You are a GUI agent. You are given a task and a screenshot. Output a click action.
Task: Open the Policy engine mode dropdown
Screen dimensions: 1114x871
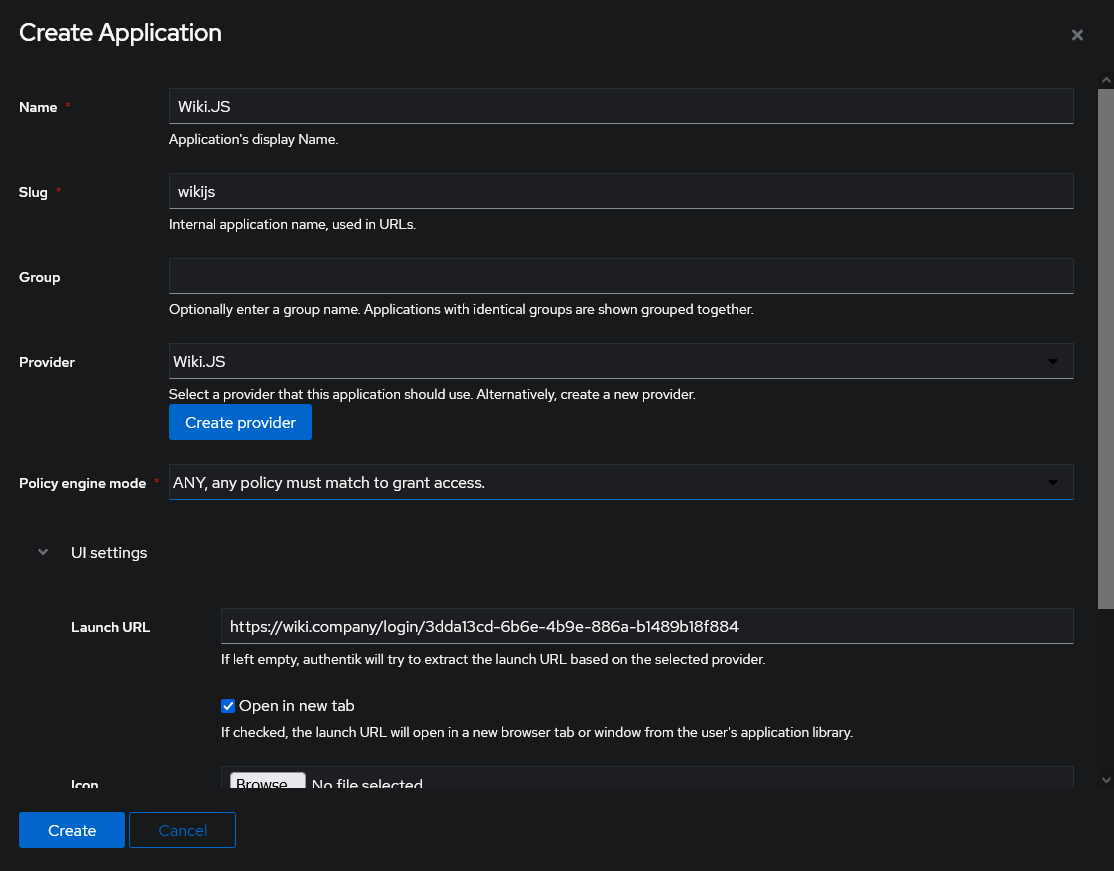point(620,482)
